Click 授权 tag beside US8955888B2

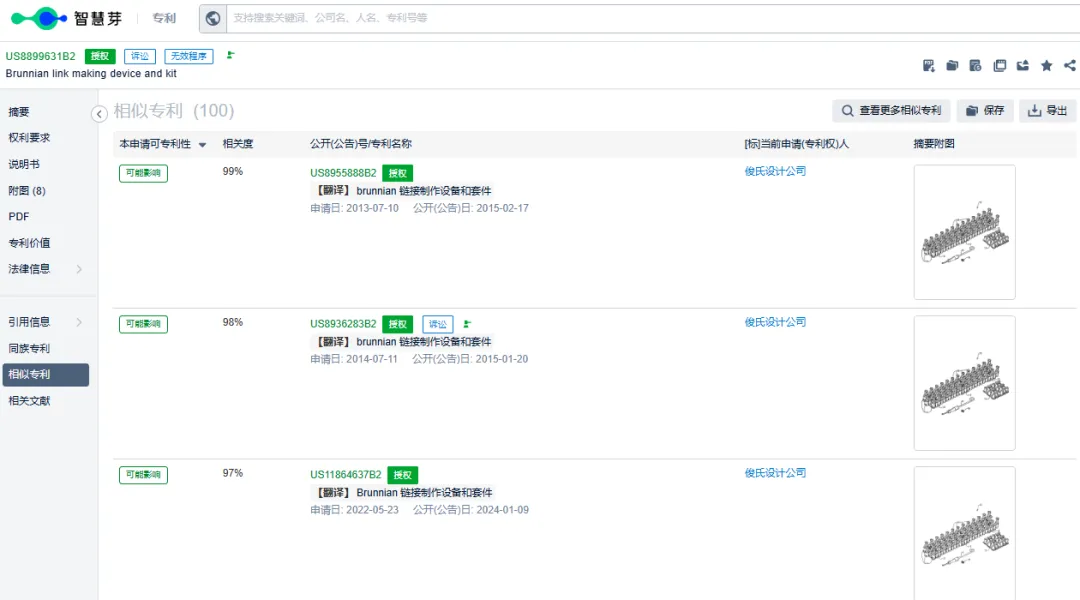pyautogui.click(x=397, y=173)
